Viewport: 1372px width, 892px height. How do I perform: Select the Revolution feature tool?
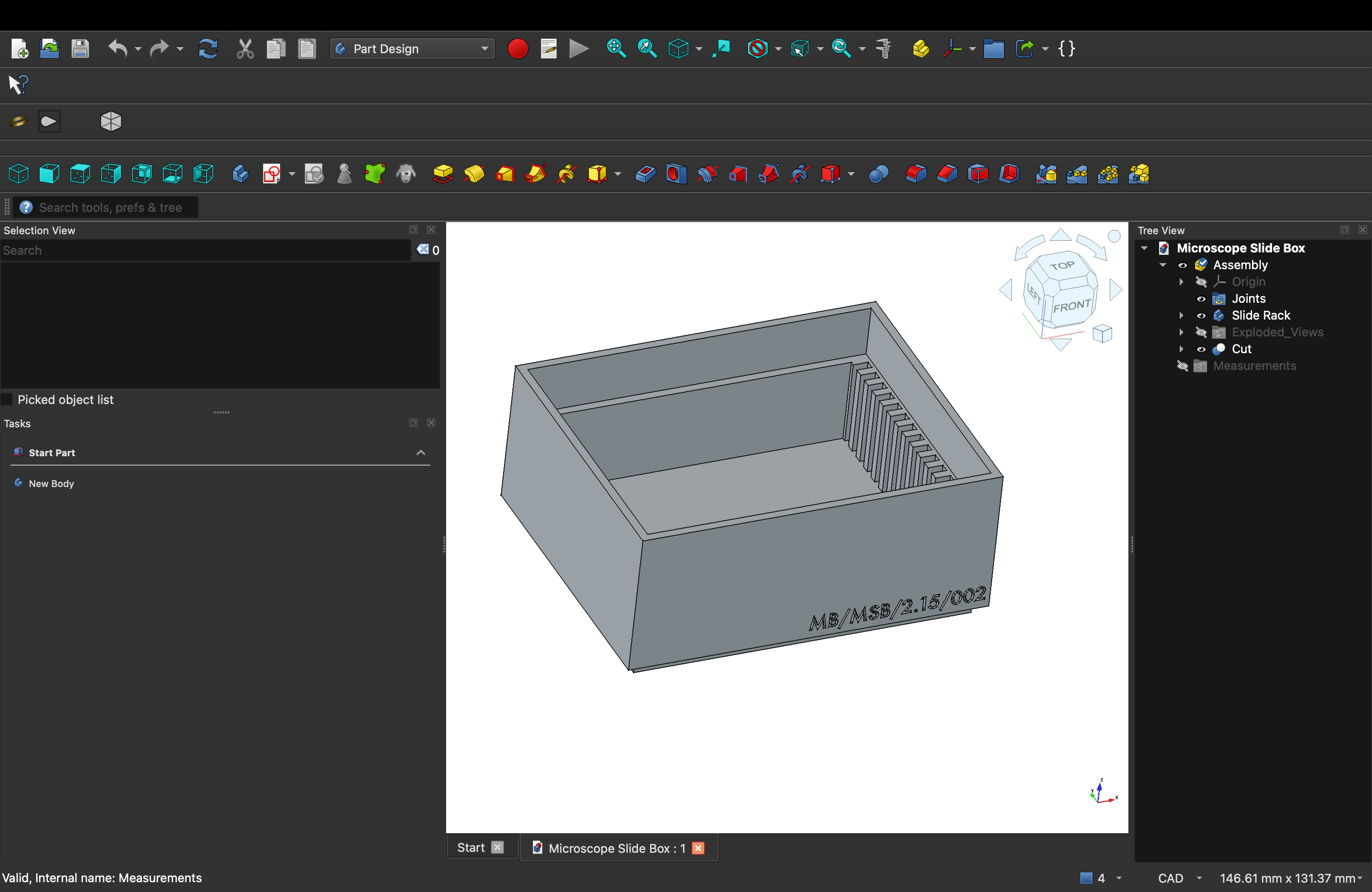coord(474,174)
